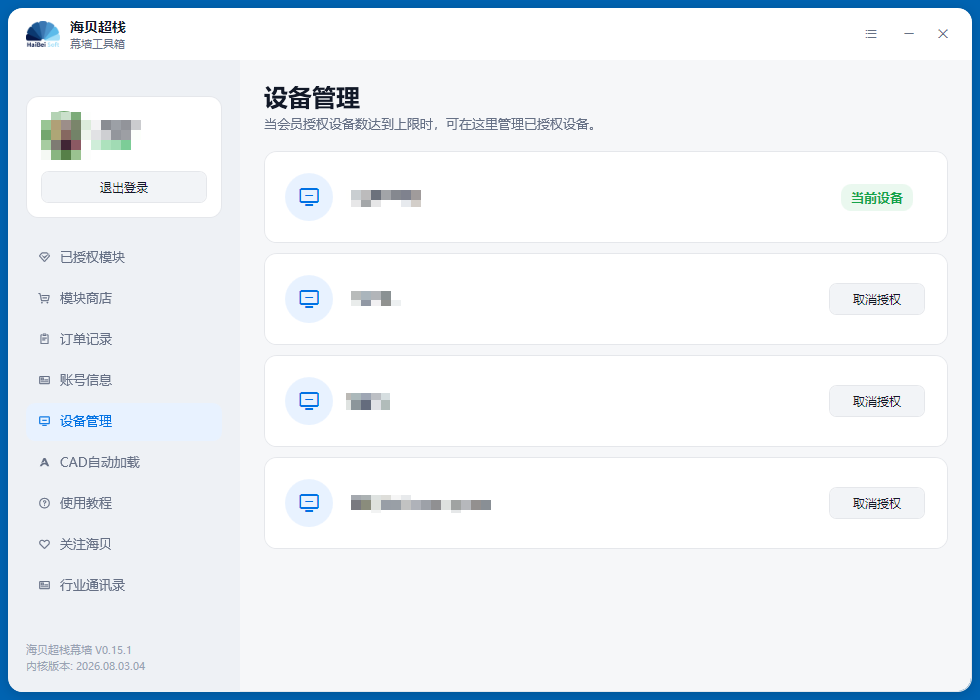Open the 已授权模块 menu item
Screen dimensions: 980x700
(x=124, y=257)
